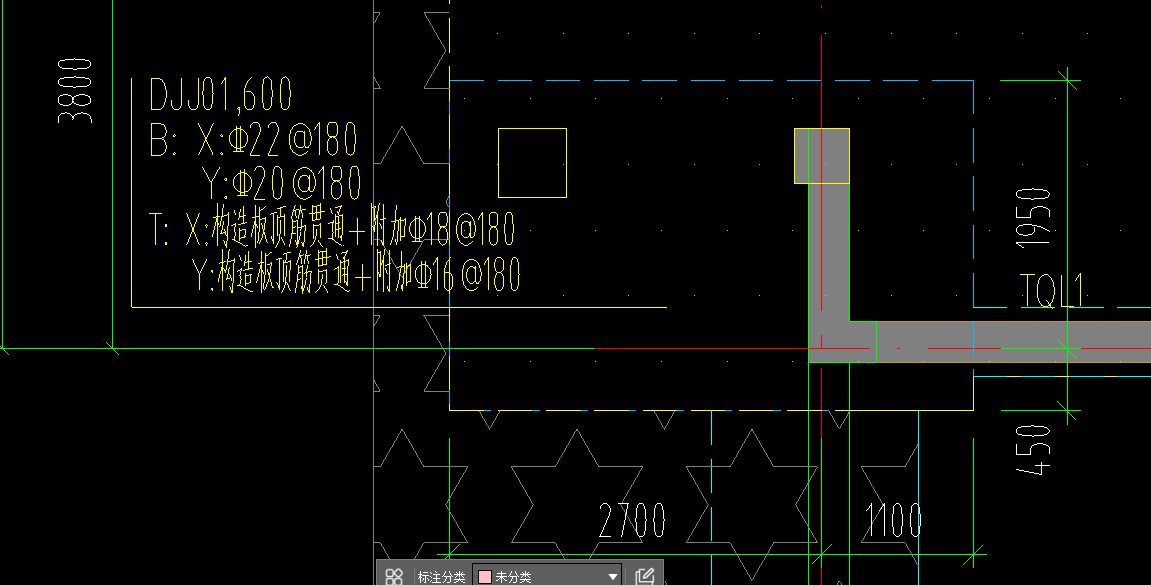Select the T: X:构造板顶筋贯通 annotation line
Viewport: 1151px width, 585px height.
[332, 228]
